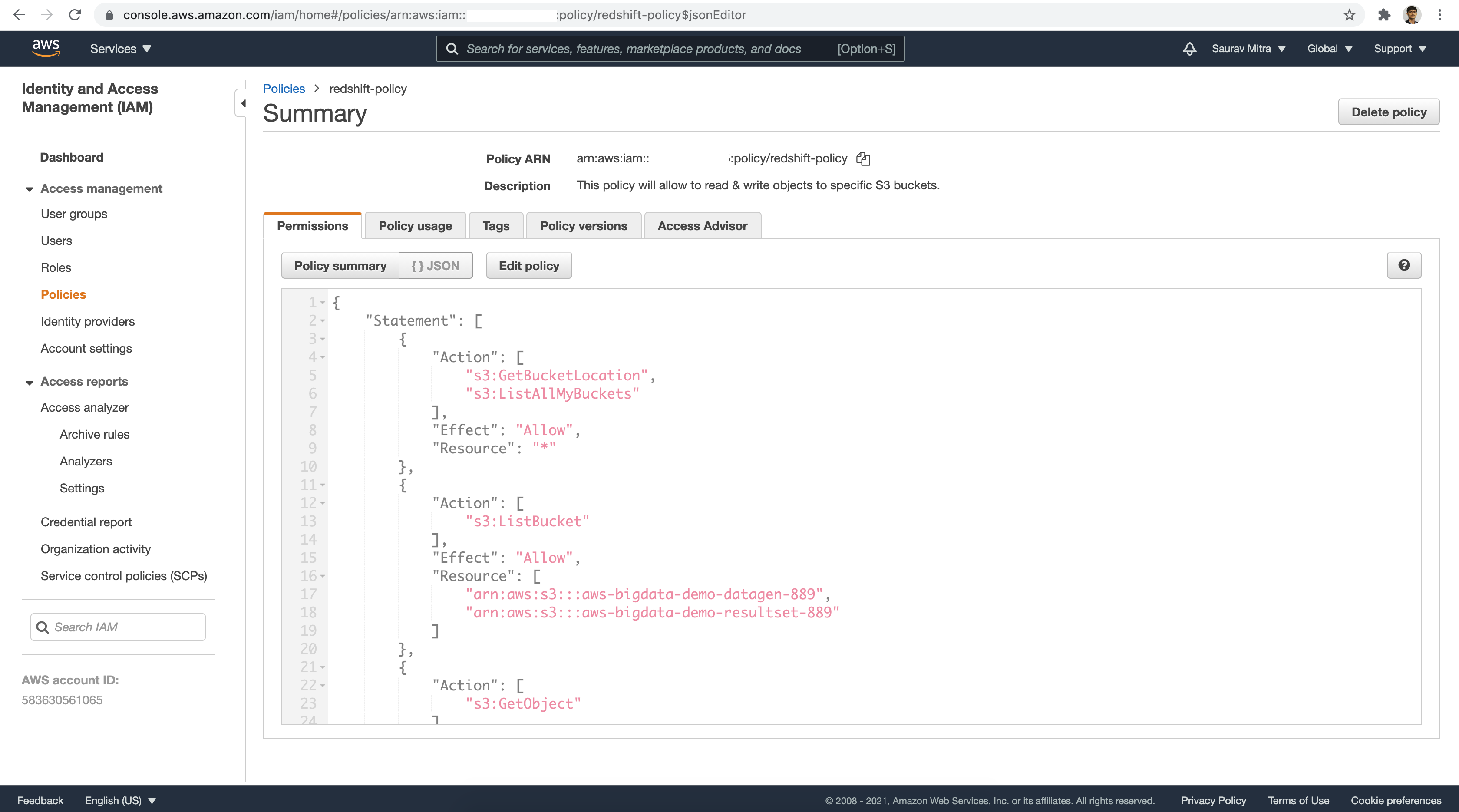Open Service control policies (SCPs)

point(123,576)
